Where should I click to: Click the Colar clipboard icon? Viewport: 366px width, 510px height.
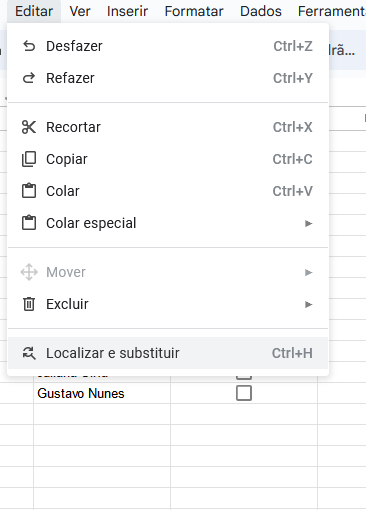point(29,191)
